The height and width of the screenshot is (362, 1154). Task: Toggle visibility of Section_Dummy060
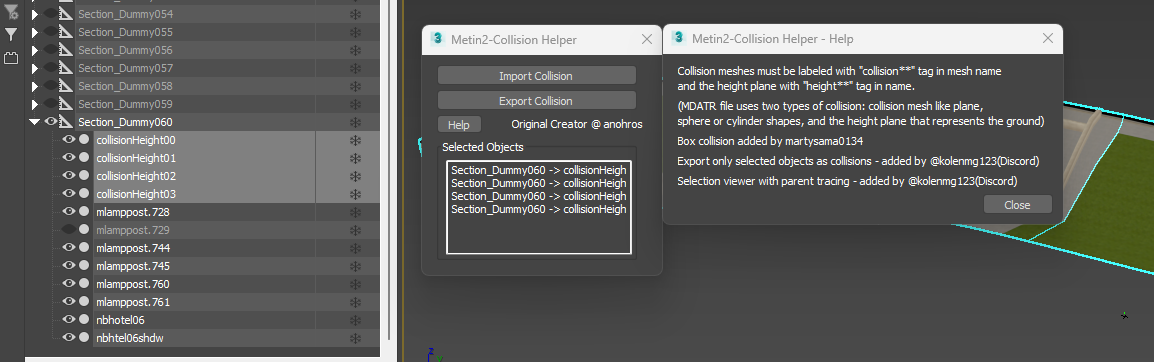click(51, 122)
